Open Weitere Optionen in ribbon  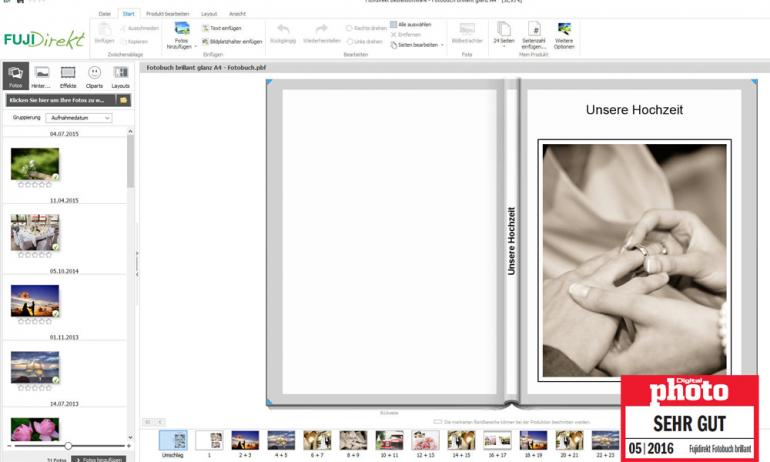click(564, 34)
